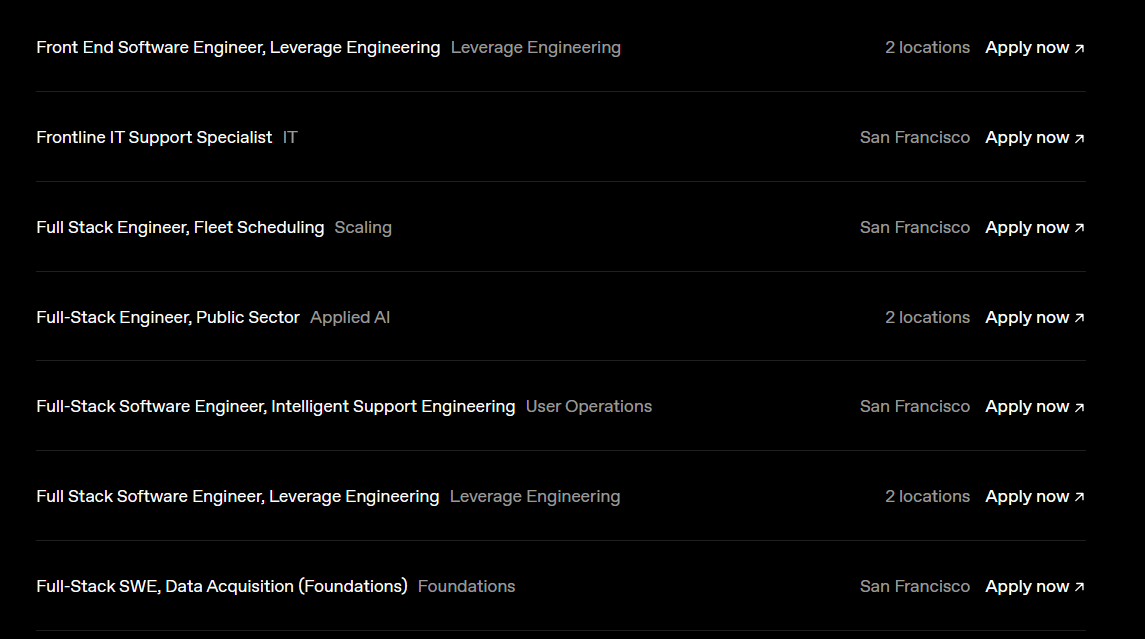Viewport: 1145px width, 639px height.
Task: Open Front End Software Engineer, Leverage Engineering listing
Action: coord(238,47)
